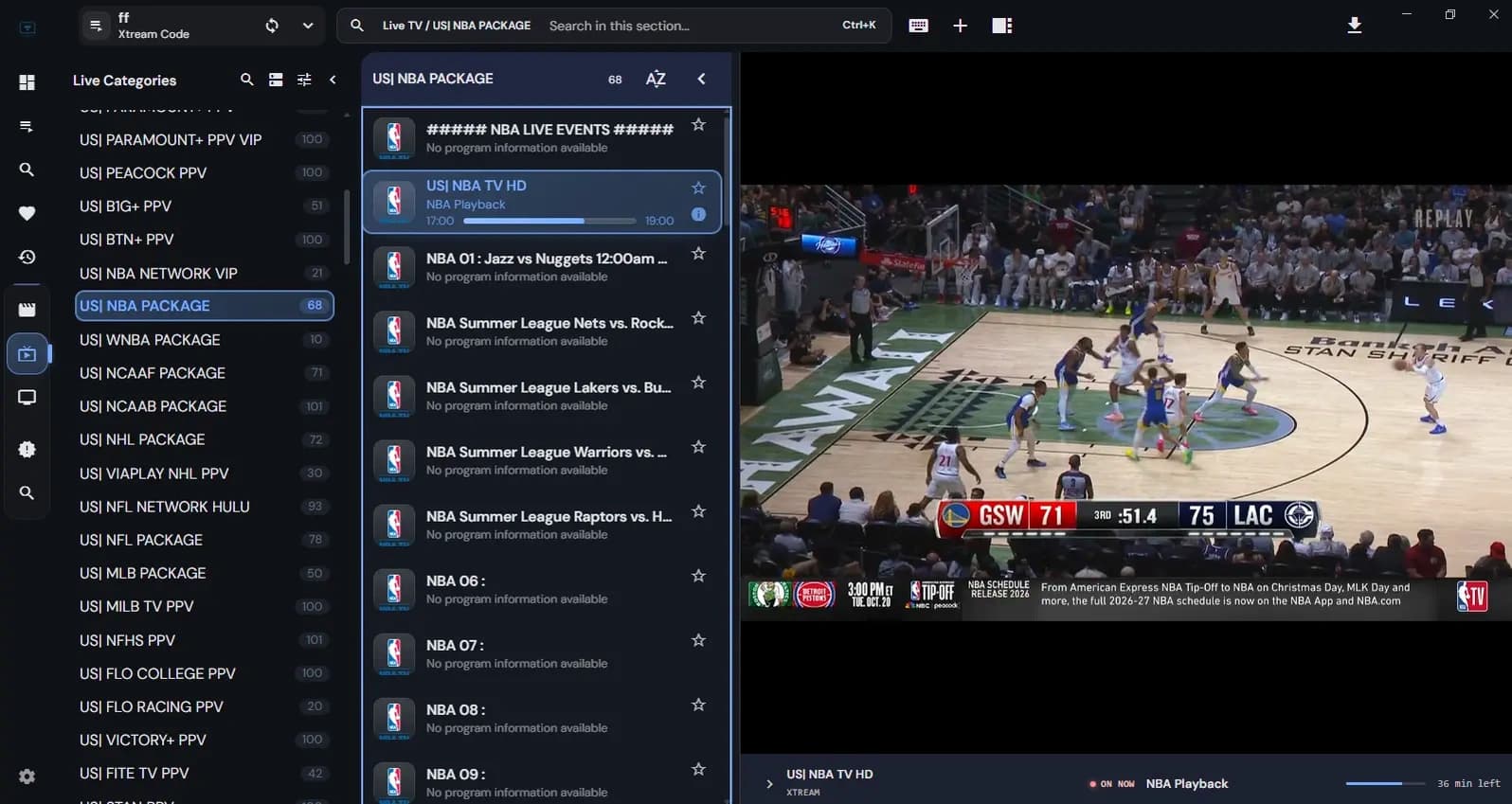The width and height of the screenshot is (1512, 804).
Task: Select US| NFL PACKAGE category
Action: coord(204,540)
